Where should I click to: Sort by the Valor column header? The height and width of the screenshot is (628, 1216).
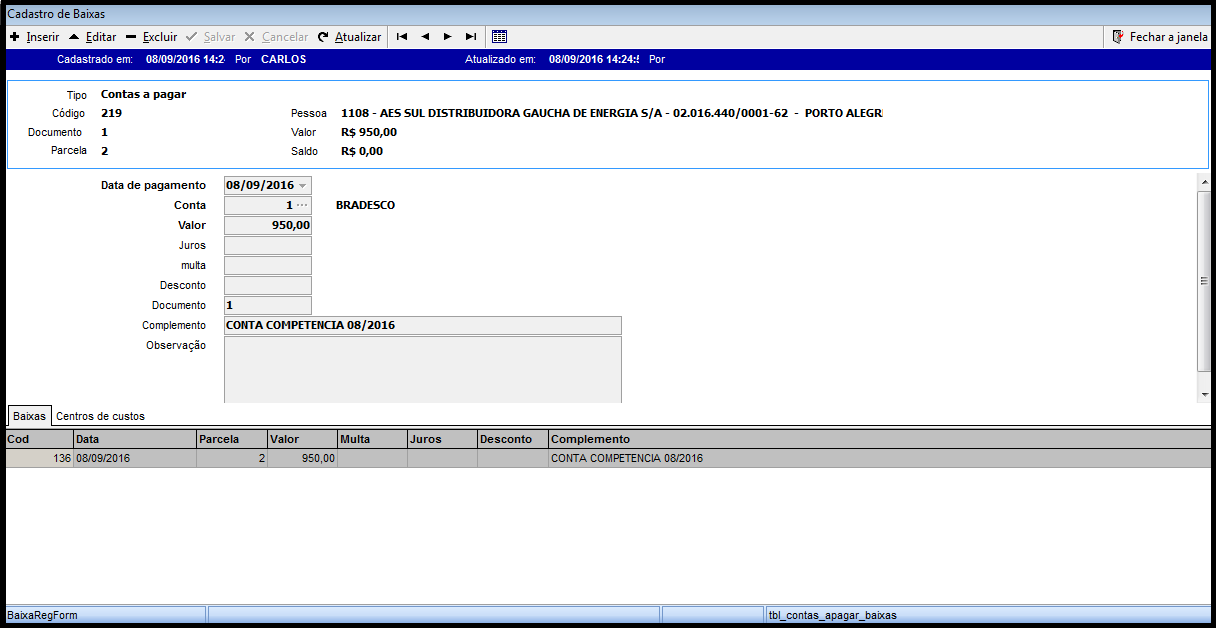[302, 439]
